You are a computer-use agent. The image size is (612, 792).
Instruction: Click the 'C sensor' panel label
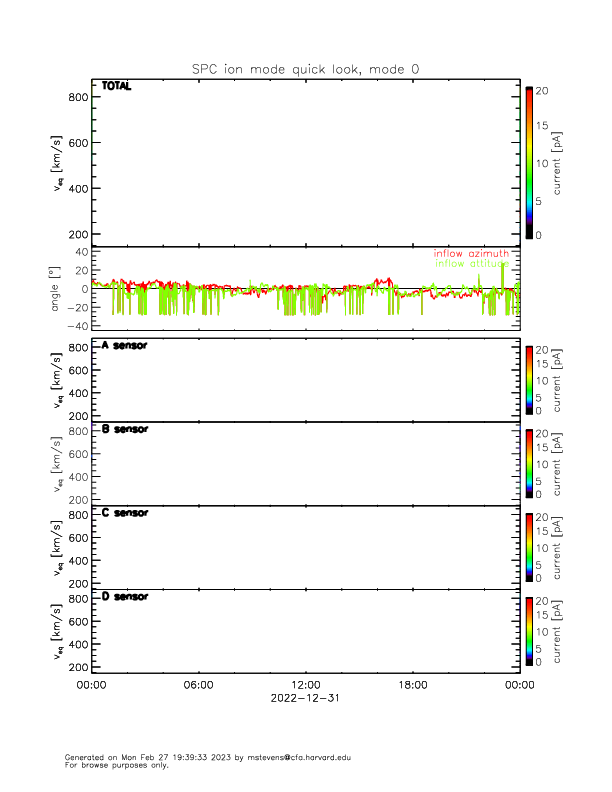click(x=124, y=513)
